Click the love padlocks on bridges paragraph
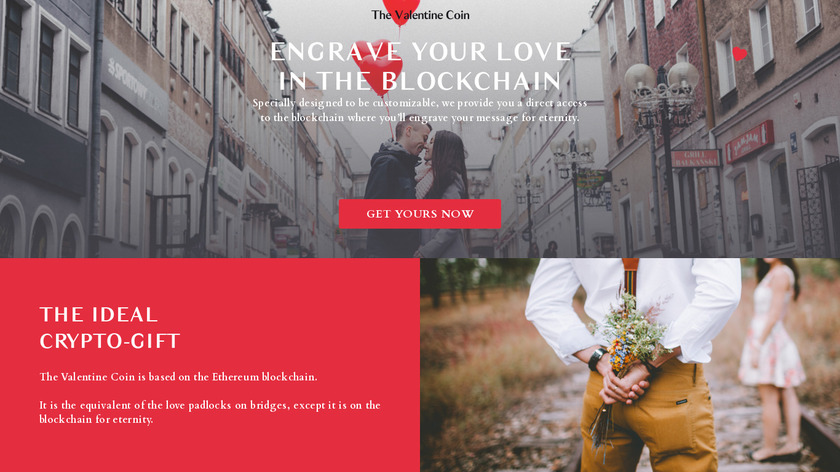Viewport: 840px width, 472px height. [x=209, y=412]
